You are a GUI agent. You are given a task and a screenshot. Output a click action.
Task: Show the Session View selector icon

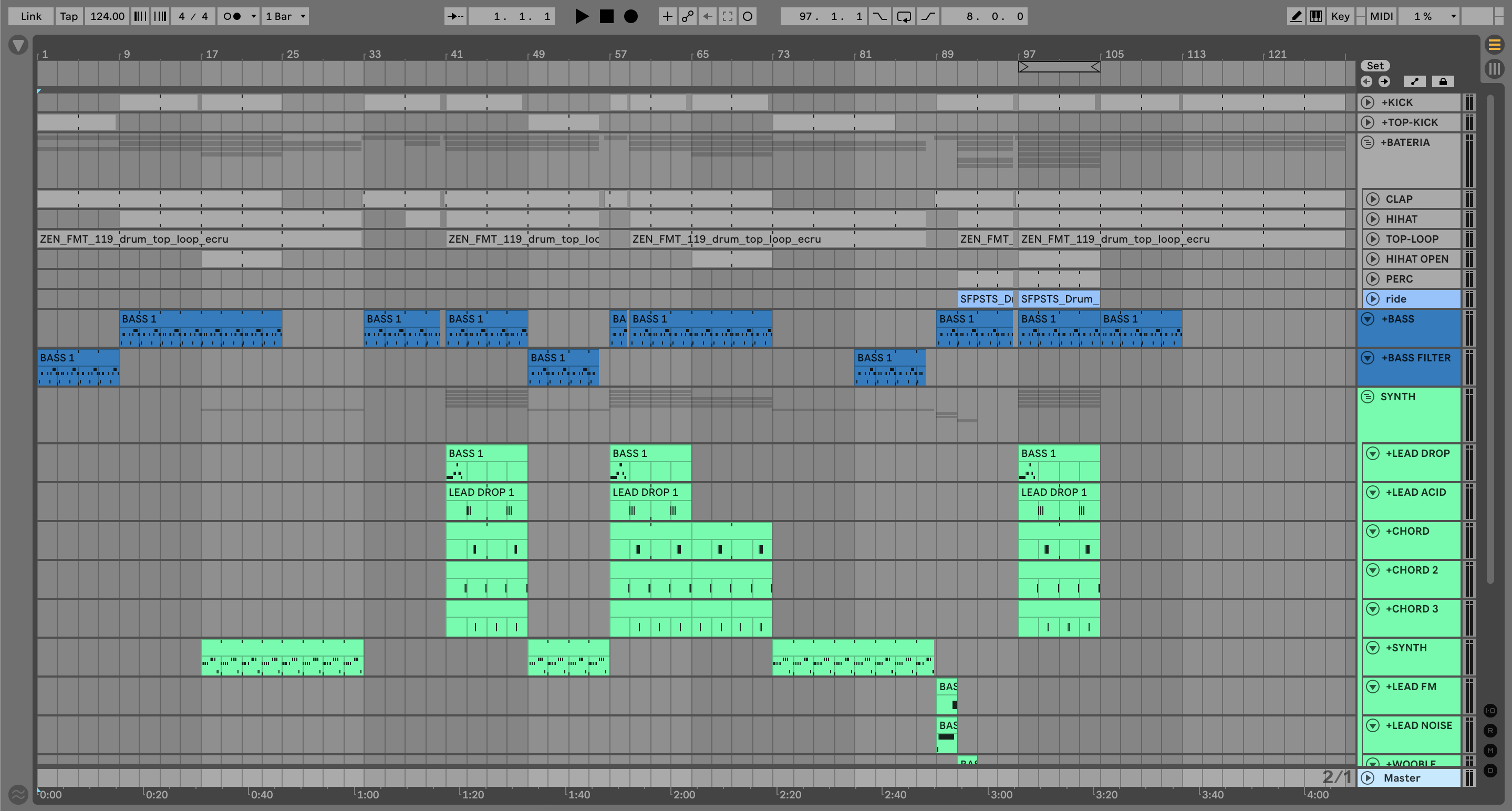tap(1494, 69)
